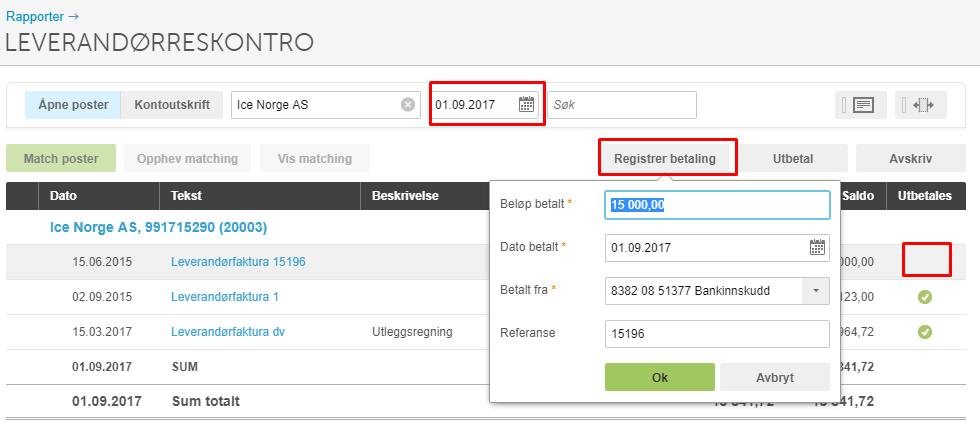This screenshot has width=980, height=428.
Task: Click the Utbetal button
Action: [793, 159]
